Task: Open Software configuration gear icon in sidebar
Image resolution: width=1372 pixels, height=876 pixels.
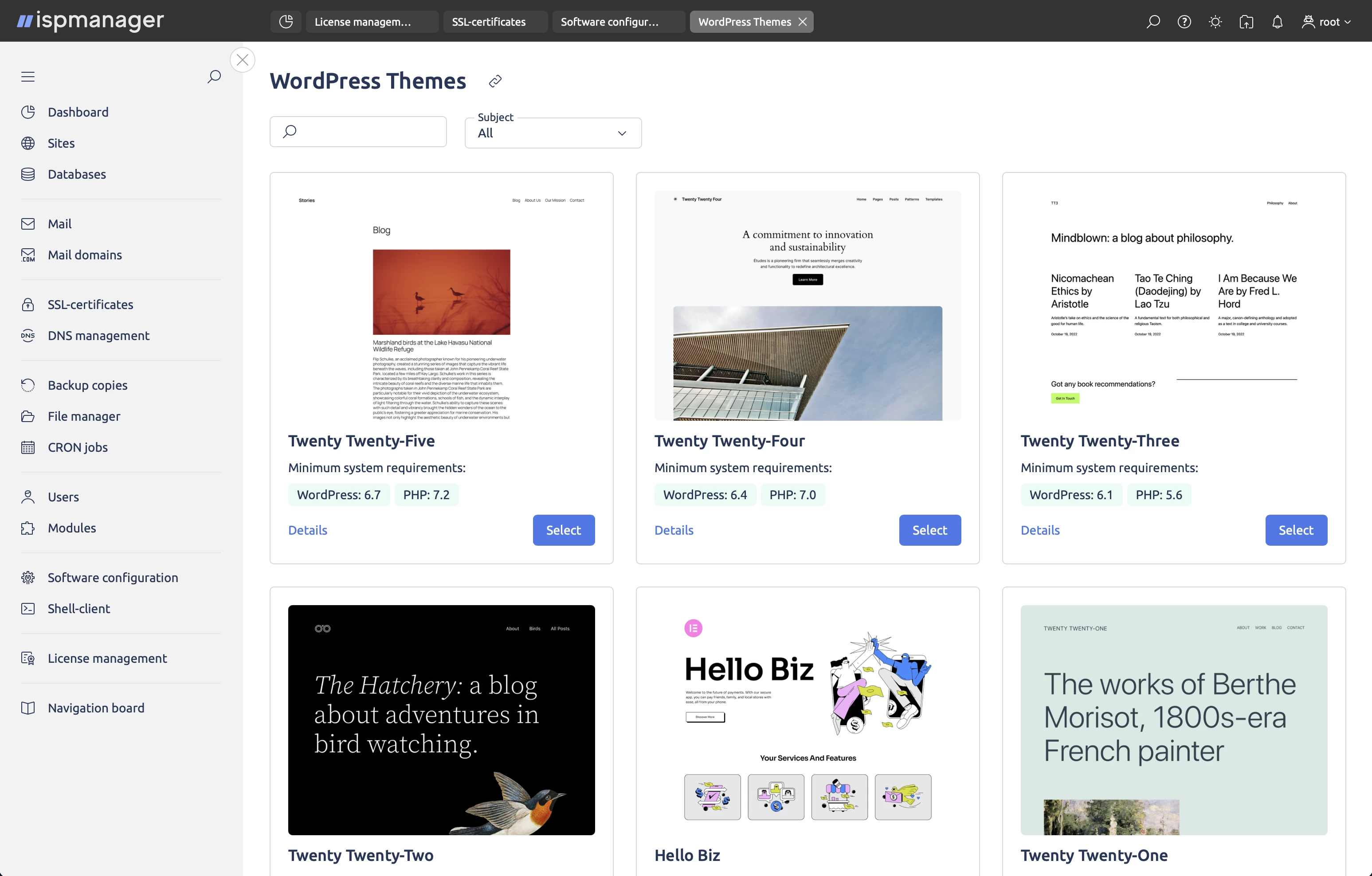Action: coord(28,578)
